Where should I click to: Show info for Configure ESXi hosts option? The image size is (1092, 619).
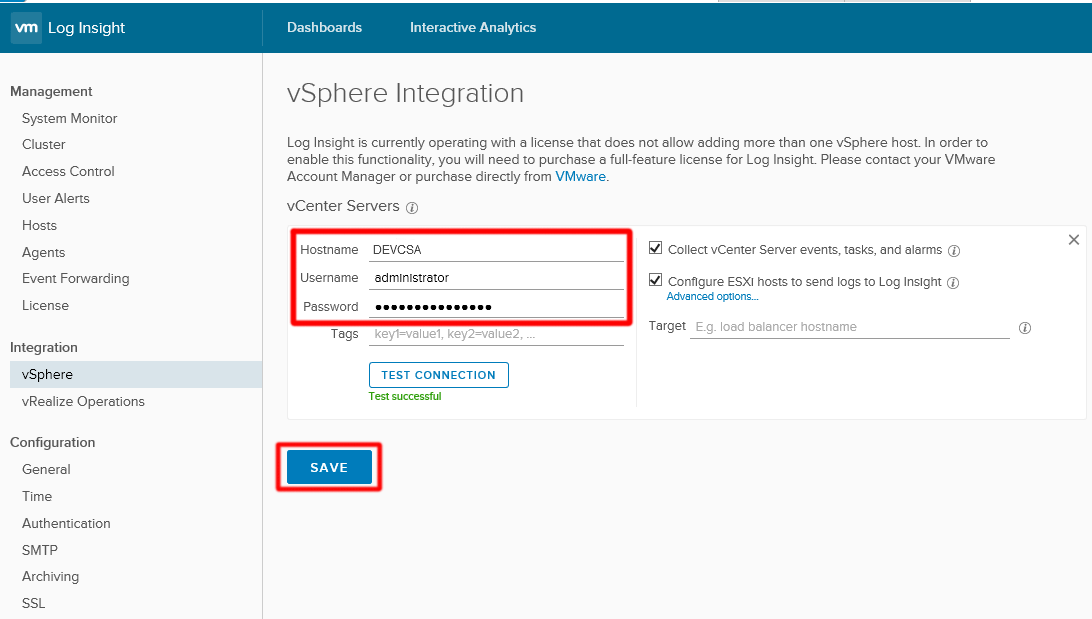tap(953, 283)
